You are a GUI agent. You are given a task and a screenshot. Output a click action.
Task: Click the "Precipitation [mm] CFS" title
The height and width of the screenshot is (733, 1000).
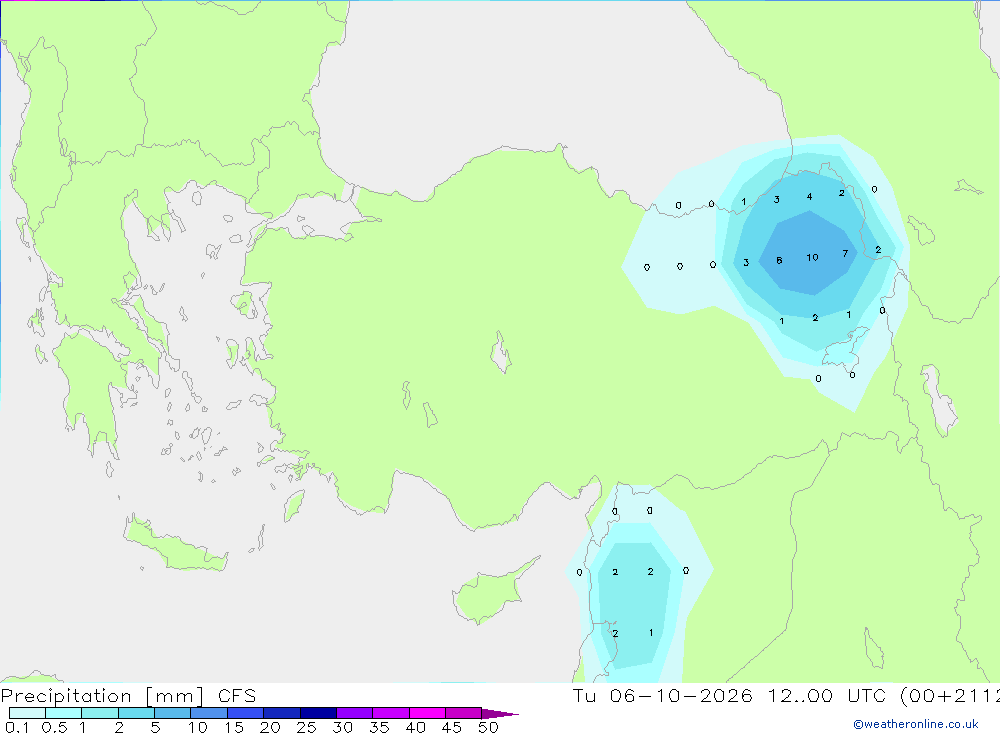coord(128,696)
